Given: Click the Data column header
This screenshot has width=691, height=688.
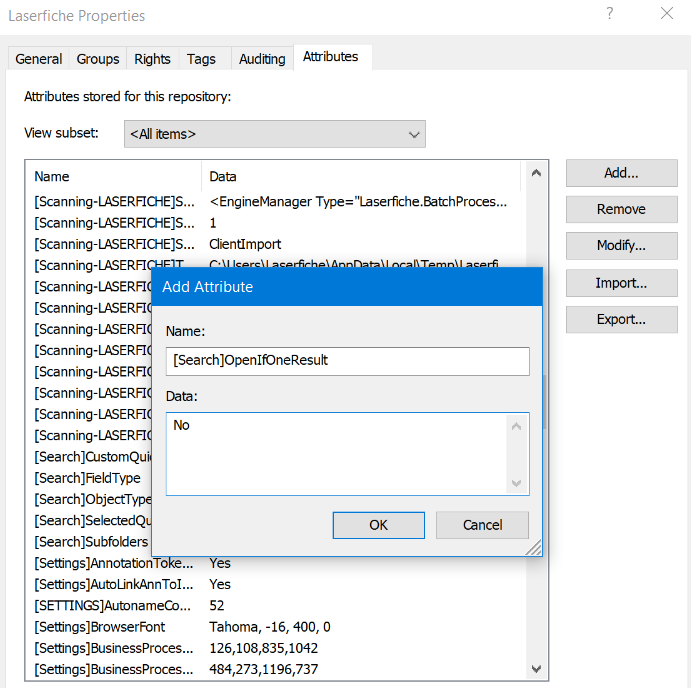Looking at the screenshot, I should pos(361,176).
